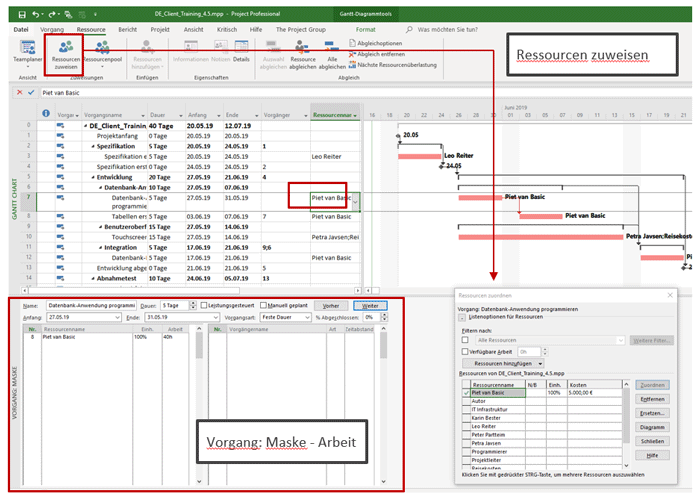
Task: Confirm the entry with the checkmark icon
Action: (31, 93)
